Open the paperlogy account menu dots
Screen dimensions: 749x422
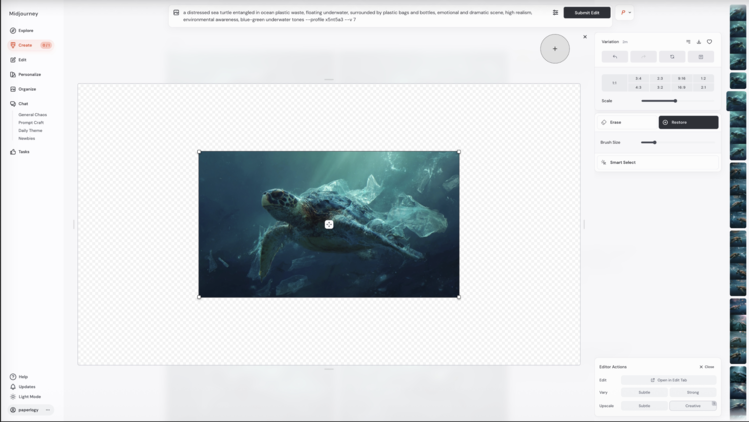[x=48, y=410]
